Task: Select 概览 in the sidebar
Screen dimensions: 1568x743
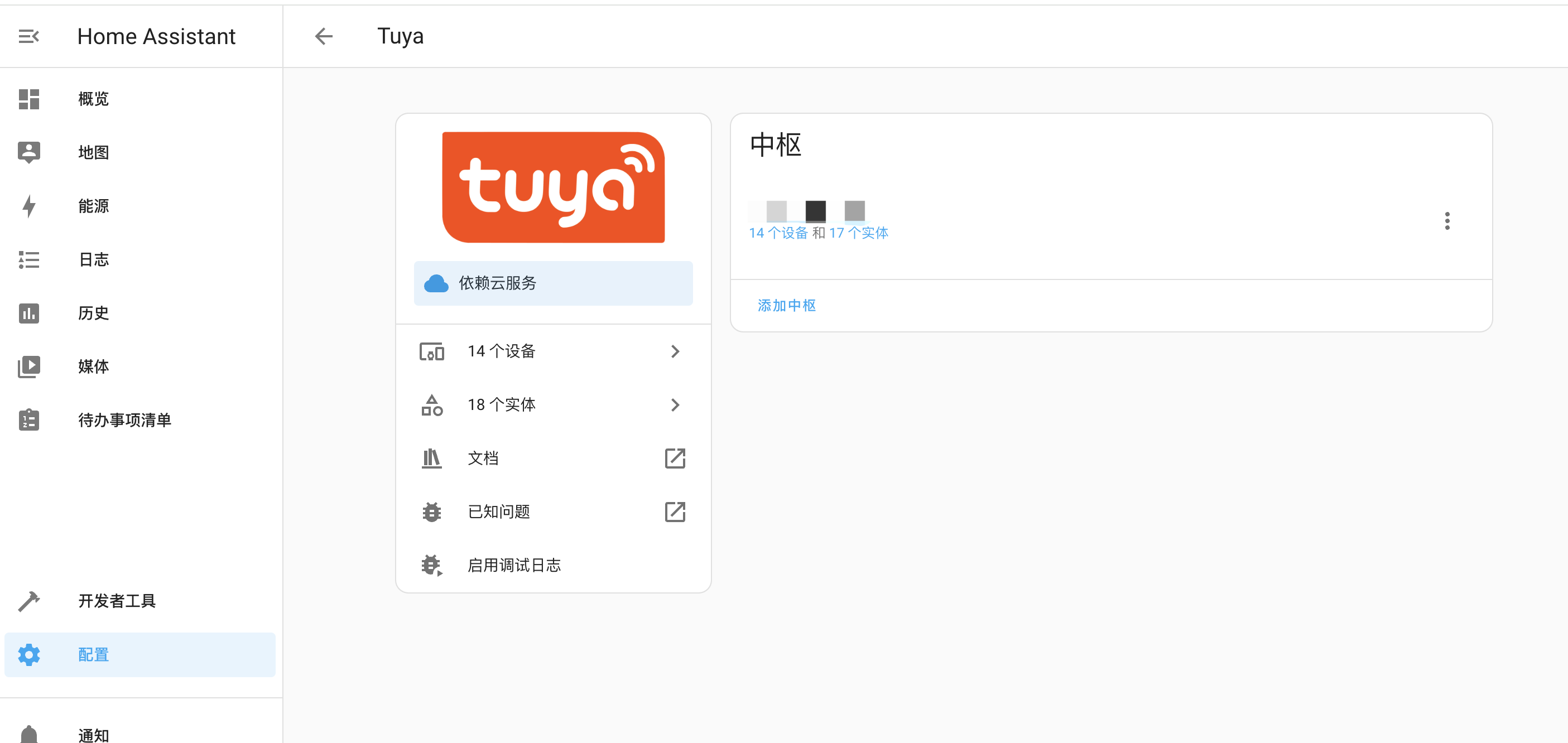Action: coord(140,99)
